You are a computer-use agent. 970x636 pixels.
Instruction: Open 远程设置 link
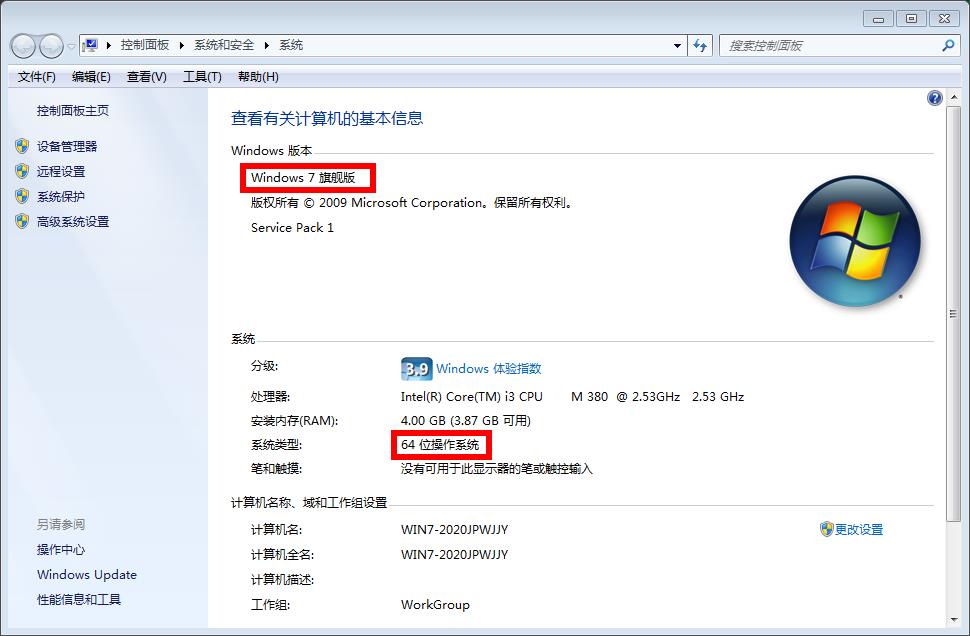click(61, 171)
